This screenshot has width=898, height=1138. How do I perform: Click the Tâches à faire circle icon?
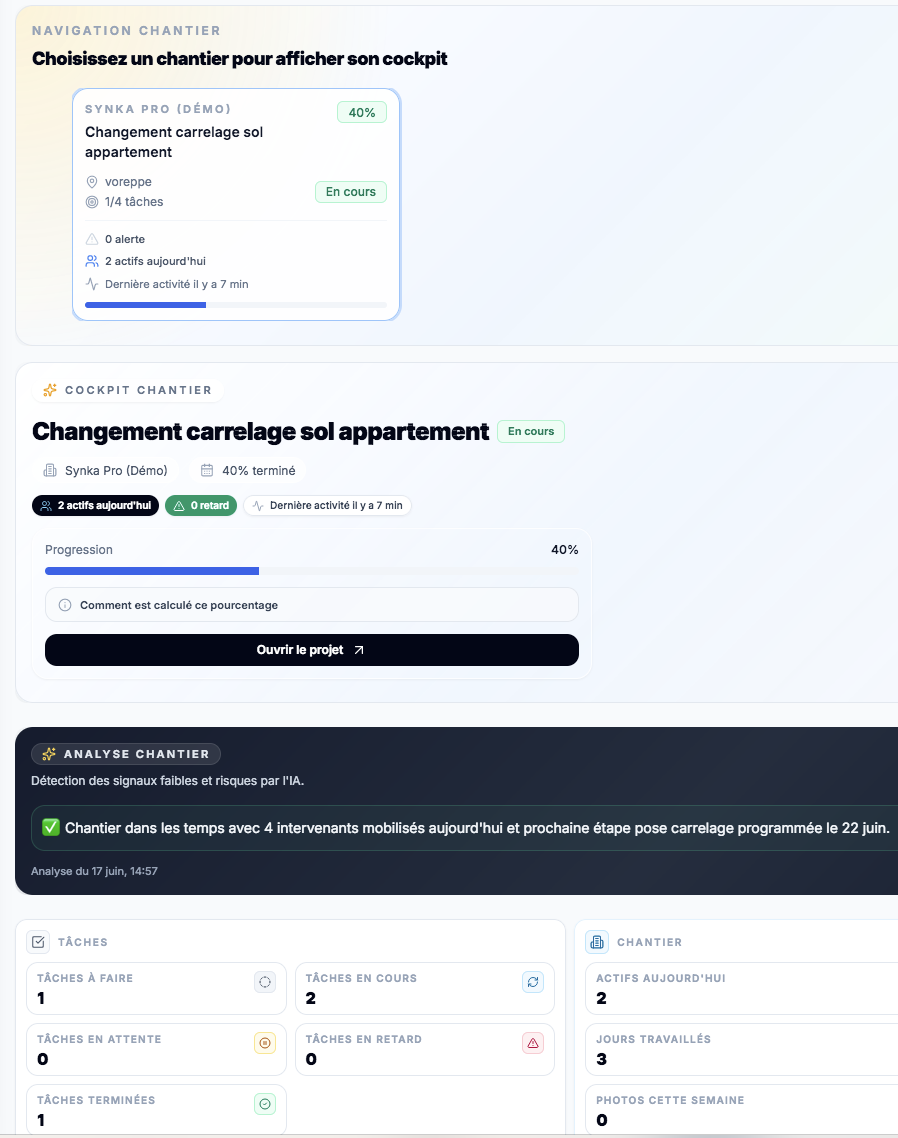[265, 982]
